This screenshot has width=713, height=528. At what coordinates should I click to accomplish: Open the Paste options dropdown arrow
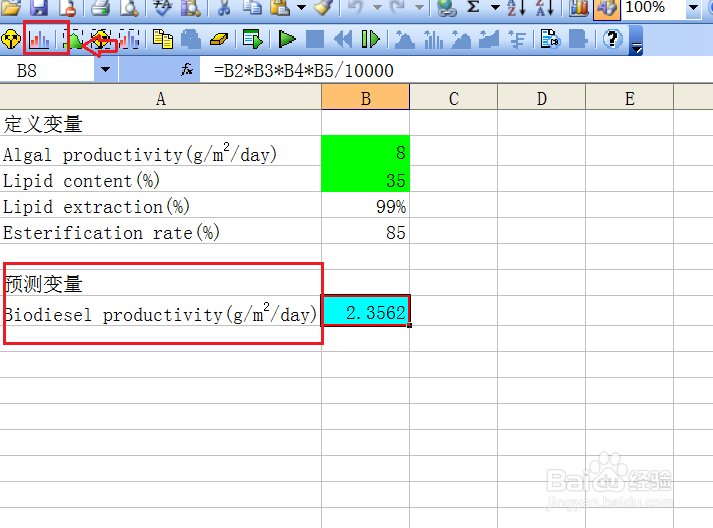tap(301, 7)
